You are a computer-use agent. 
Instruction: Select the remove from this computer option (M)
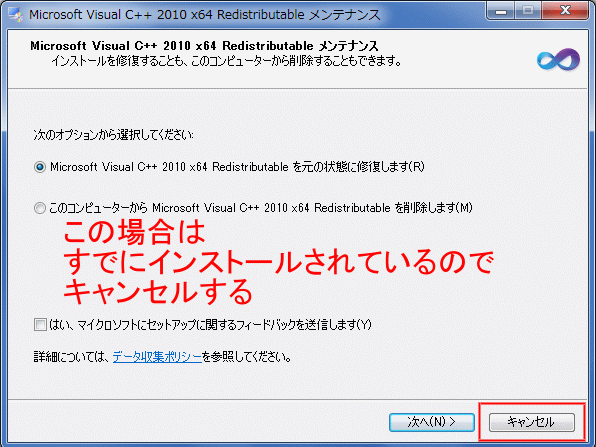pos(40,208)
